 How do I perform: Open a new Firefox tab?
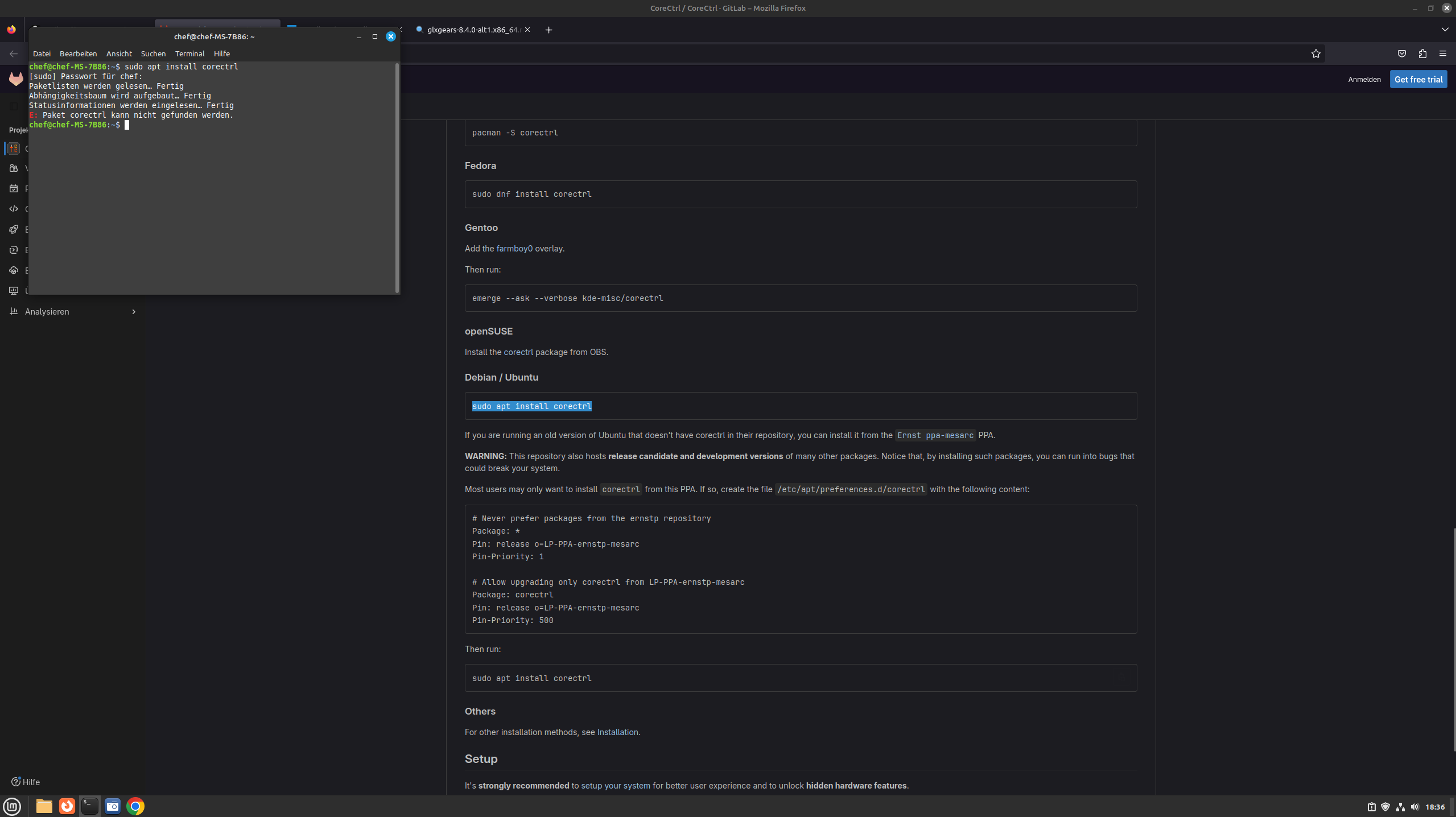point(548,30)
